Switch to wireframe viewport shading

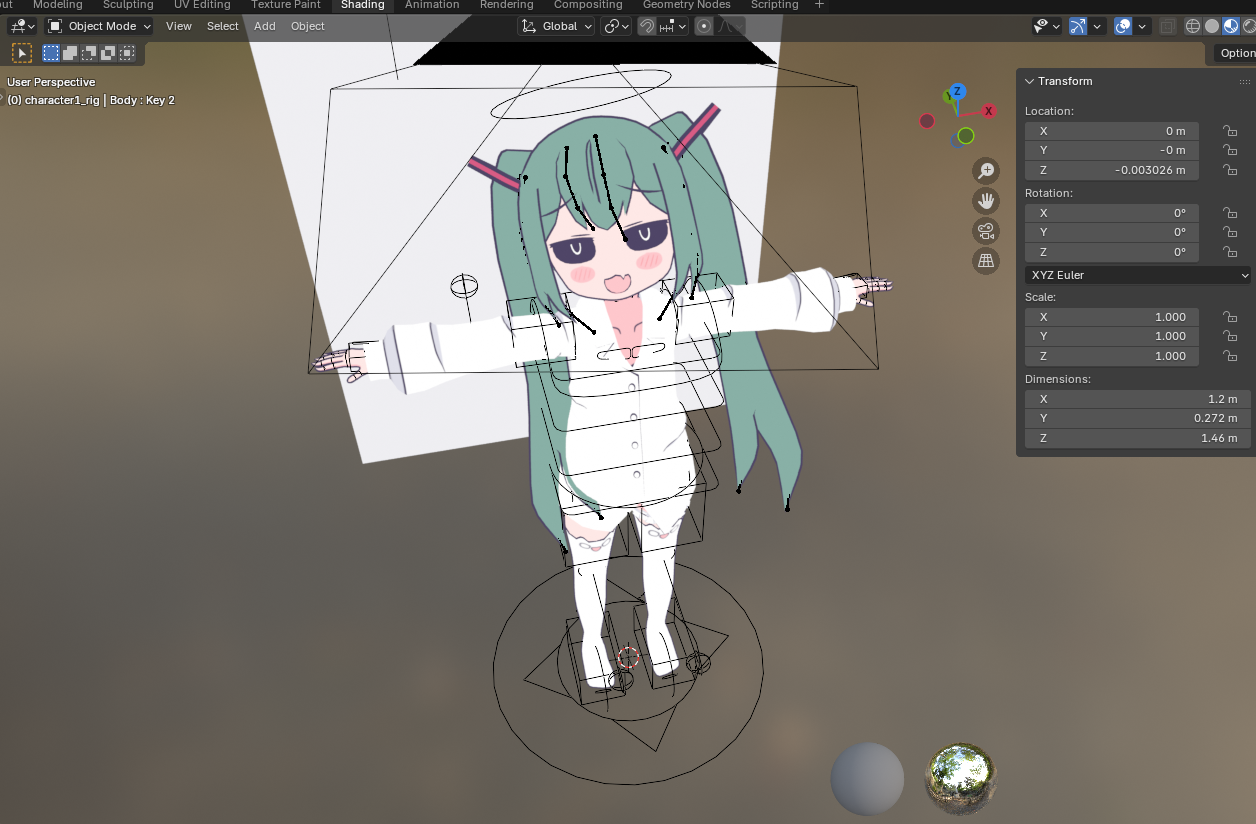[1193, 26]
